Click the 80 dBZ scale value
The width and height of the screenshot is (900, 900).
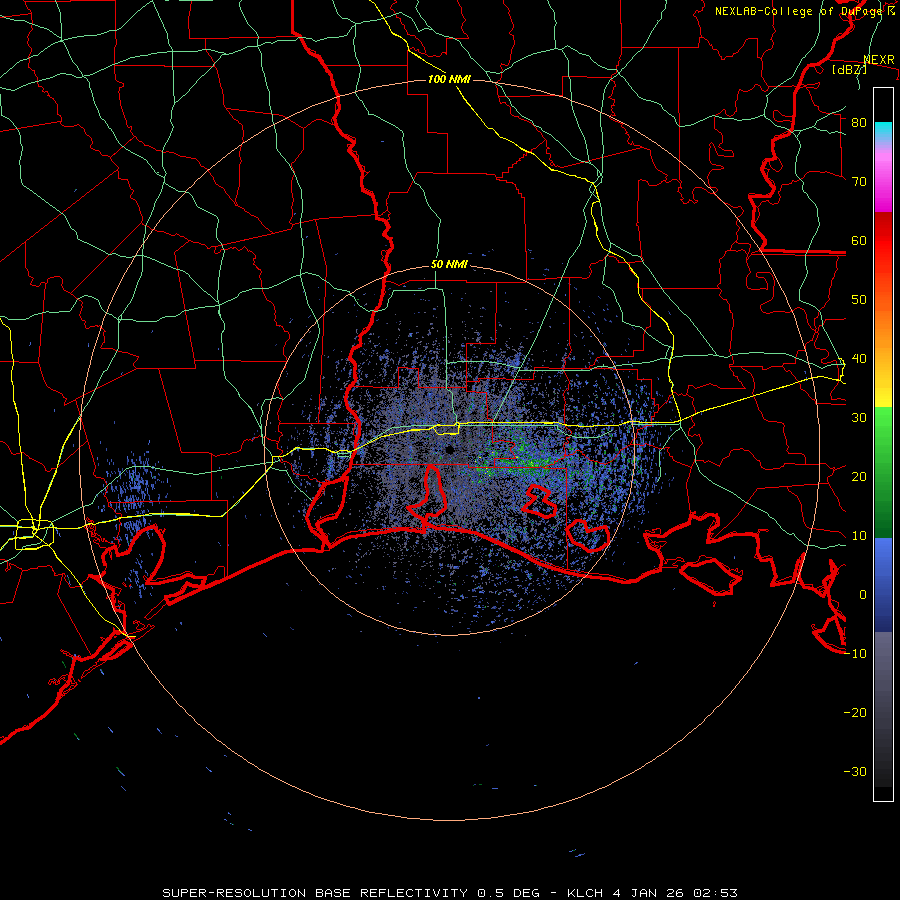click(x=859, y=123)
